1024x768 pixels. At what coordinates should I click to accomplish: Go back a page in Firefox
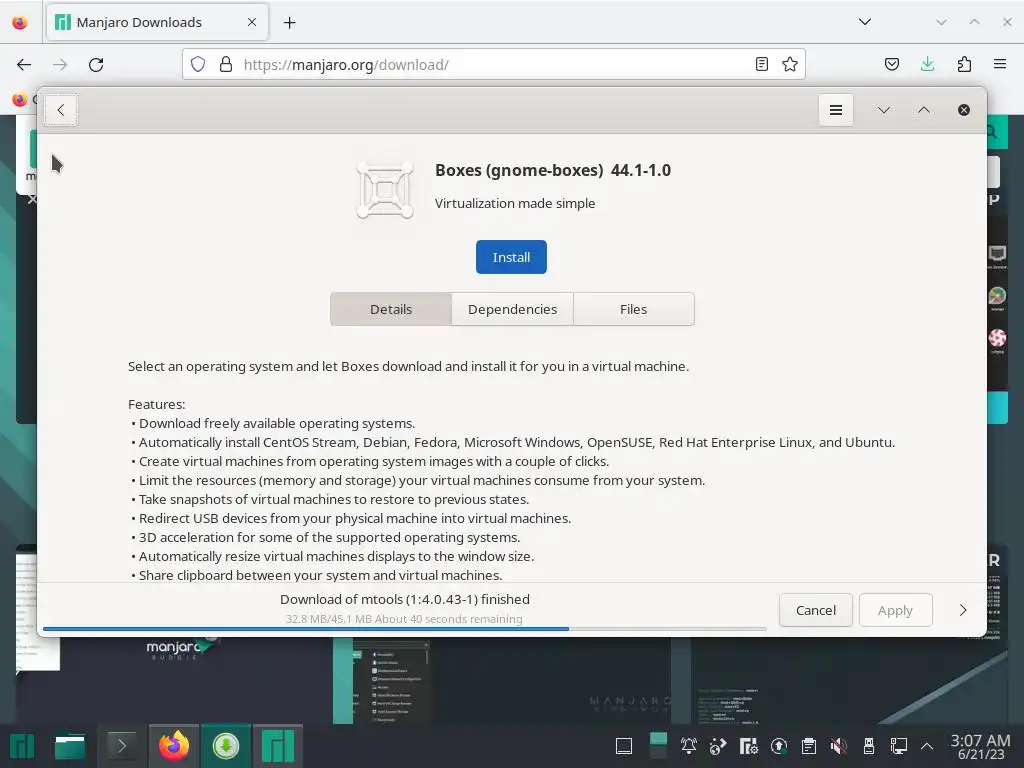24,65
